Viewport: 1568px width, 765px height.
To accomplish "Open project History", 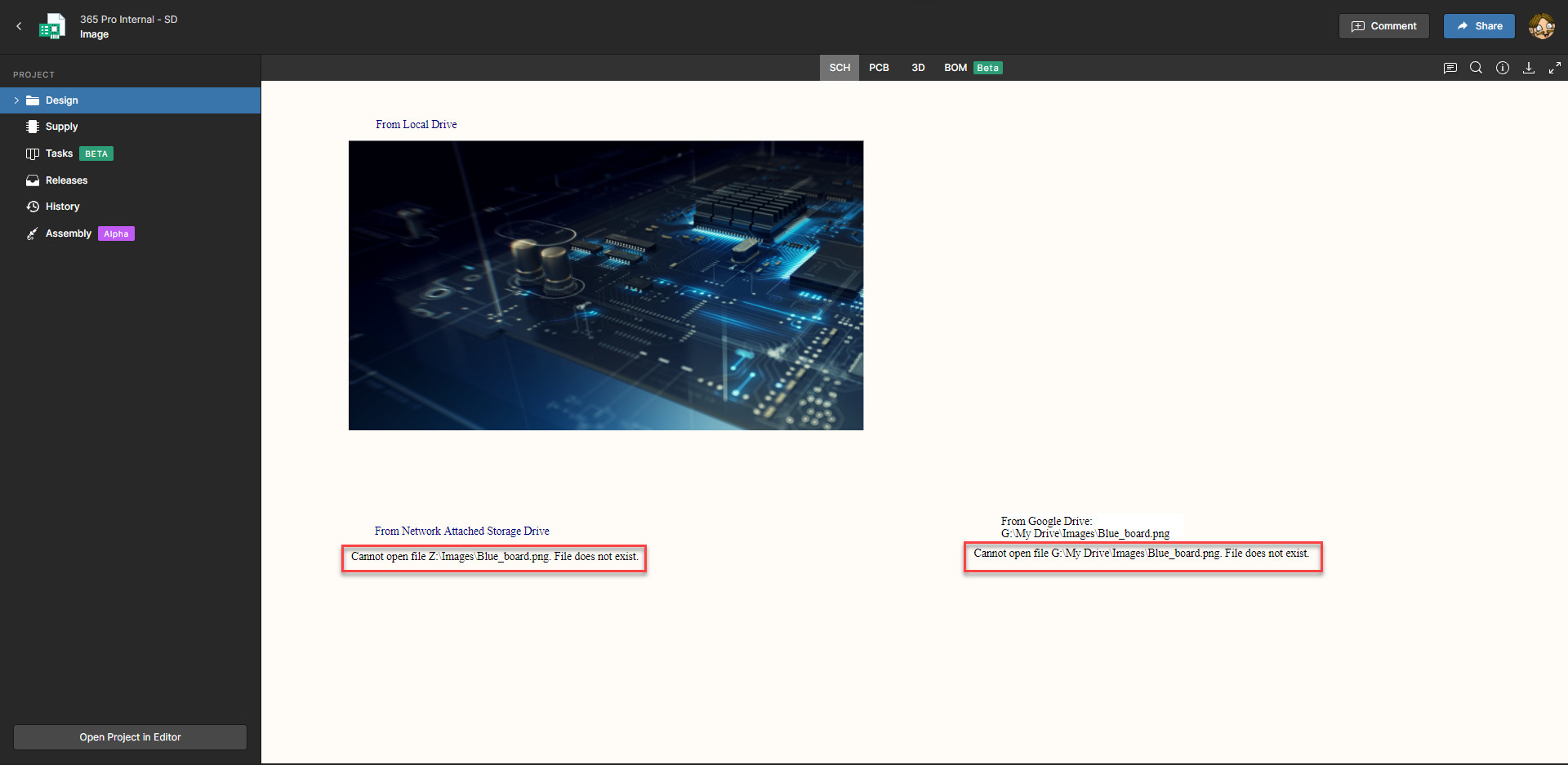I will coord(62,207).
